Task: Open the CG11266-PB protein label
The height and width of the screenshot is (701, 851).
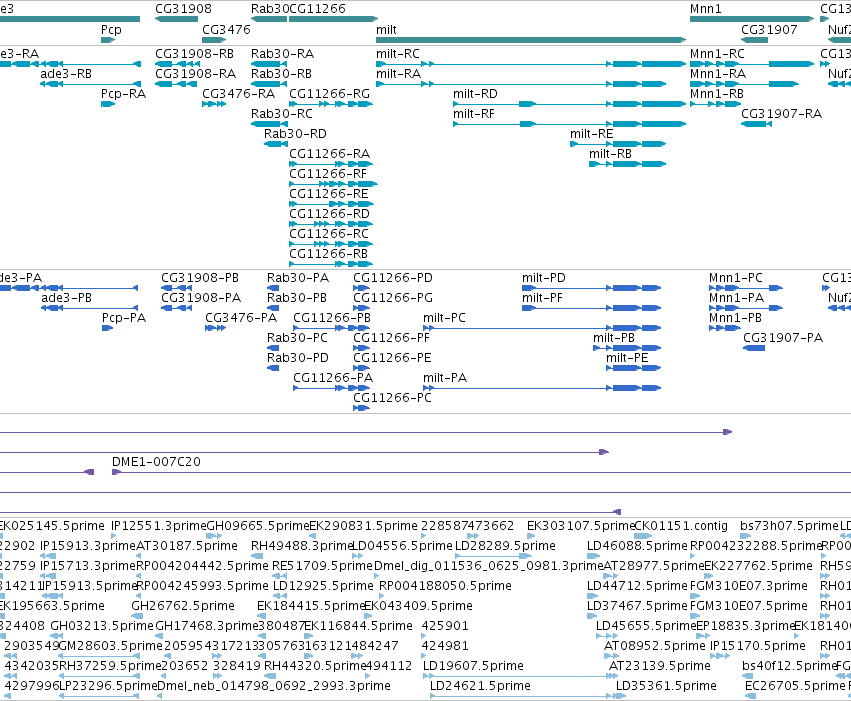Action: pyautogui.click(x=332, y=318)
